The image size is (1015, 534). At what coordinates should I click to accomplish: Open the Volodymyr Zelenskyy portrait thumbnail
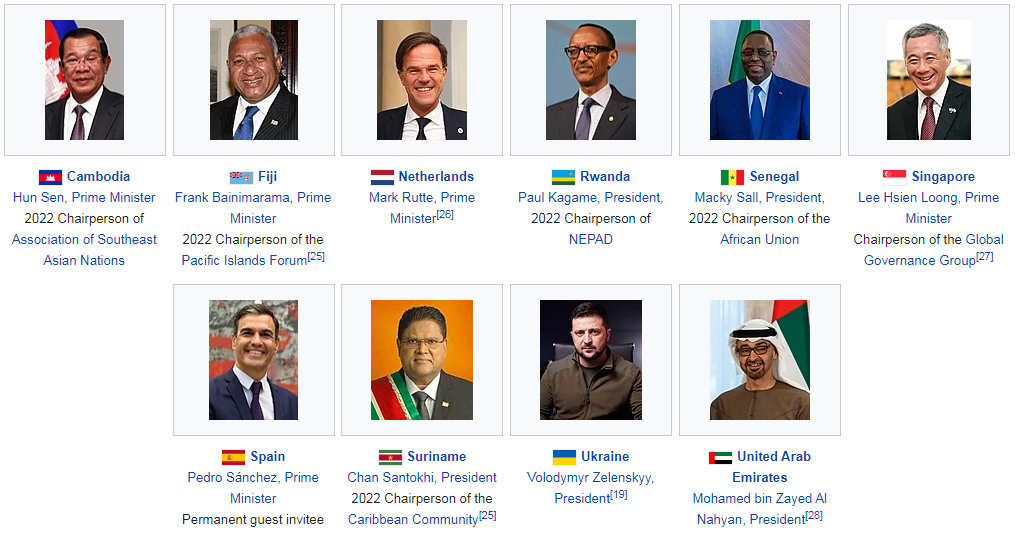(x=590, y=360)
